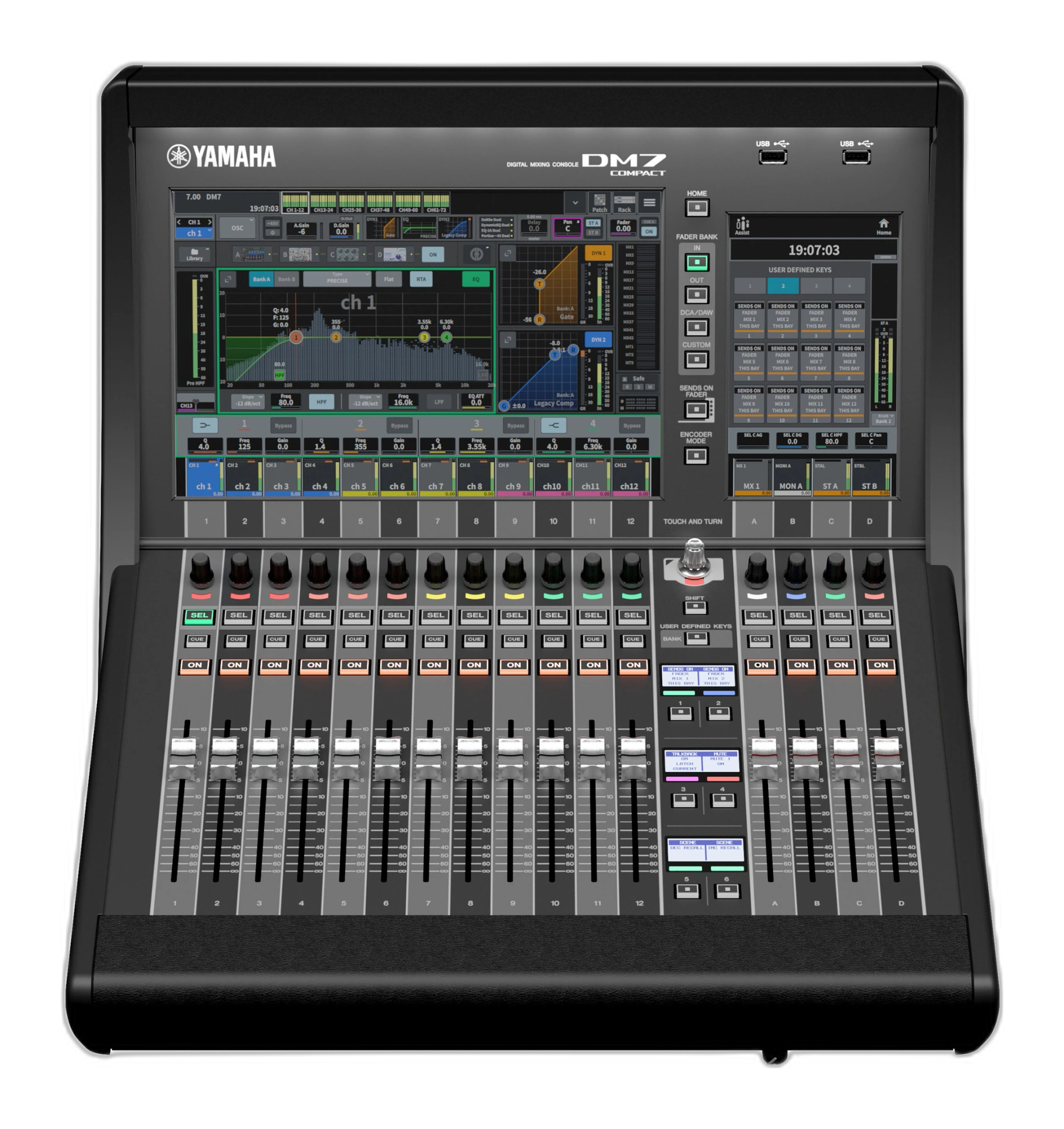1064x1129 pixels.
Task: Toggle the HPF on button
Action: click(321, 402)
